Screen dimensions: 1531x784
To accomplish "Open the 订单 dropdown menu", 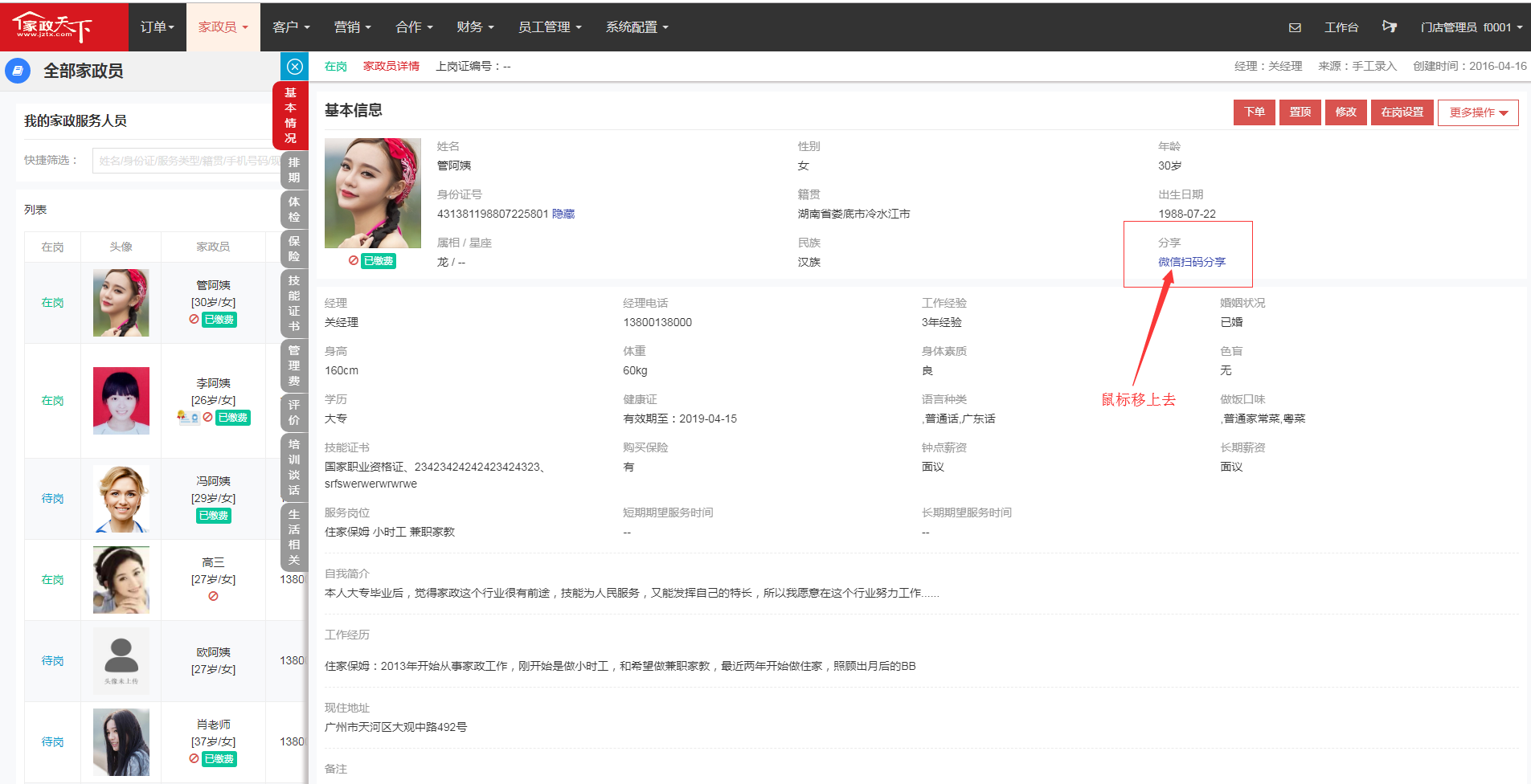I will (x=158, y=27).
